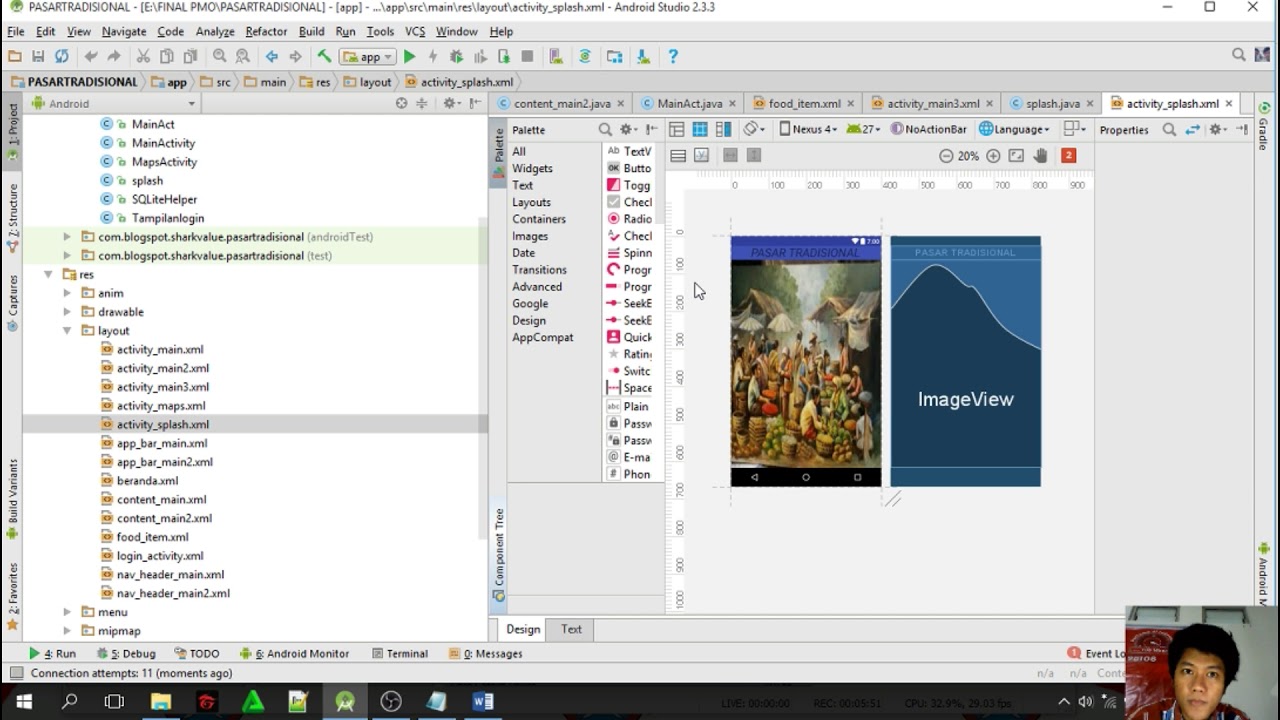Select login_activity.xml in the project tree
The image size is (1280, 720).
[160, 556]
